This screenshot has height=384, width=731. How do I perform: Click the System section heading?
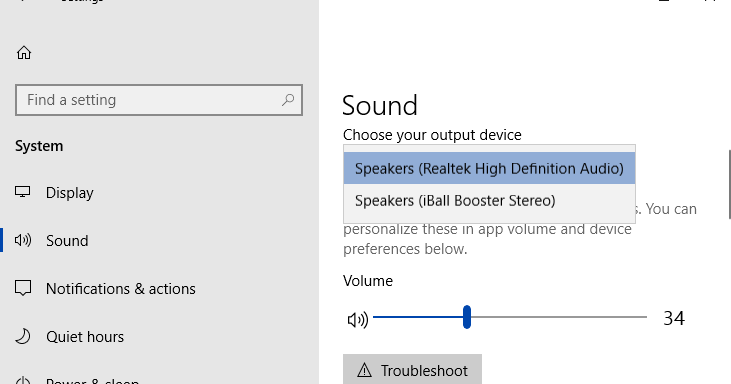click(x=39, y=146)
